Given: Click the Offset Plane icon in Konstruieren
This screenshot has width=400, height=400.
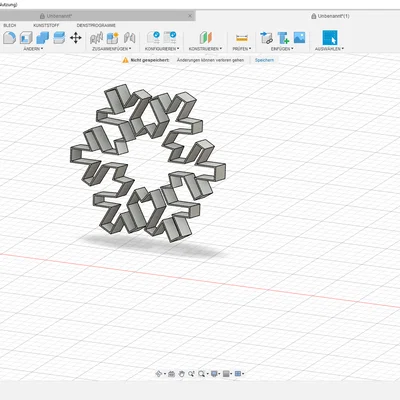Looking at the screenshot, I should pos(206,38).
